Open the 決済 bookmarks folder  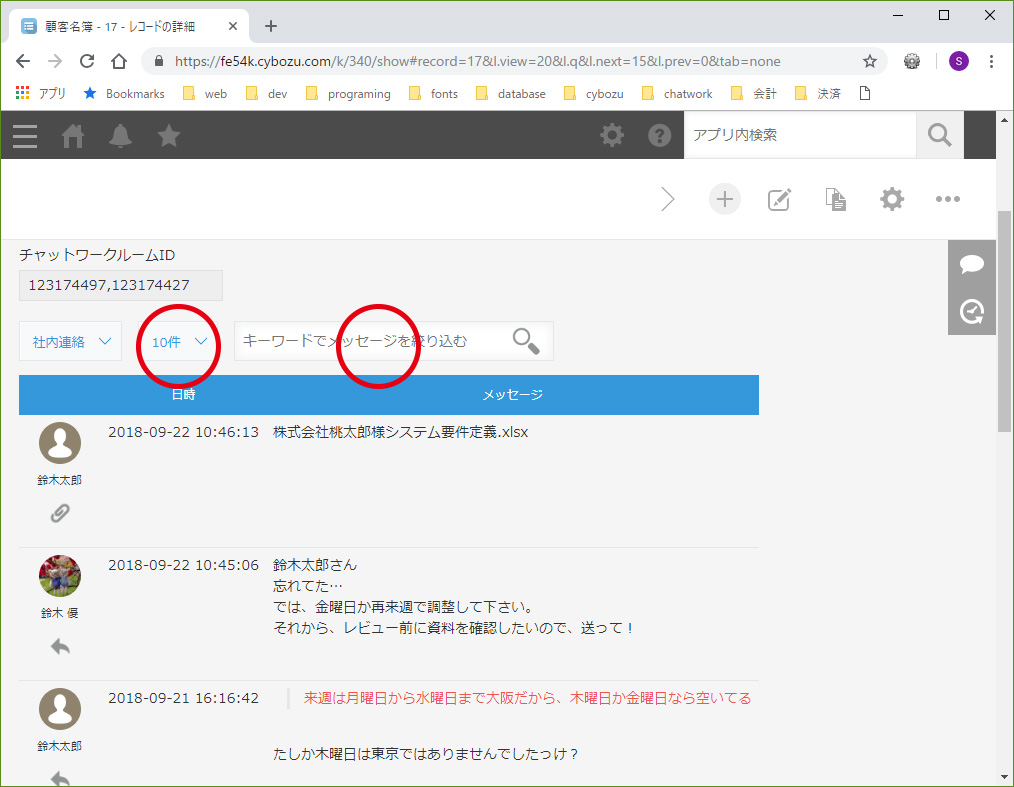click(x=817, y=94)
